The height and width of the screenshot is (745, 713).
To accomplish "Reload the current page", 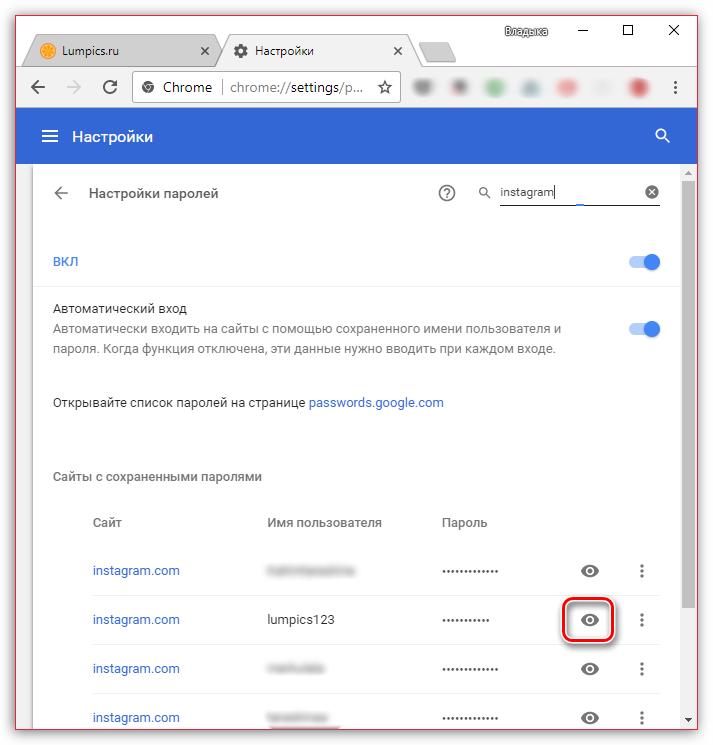I will point(110,87).
